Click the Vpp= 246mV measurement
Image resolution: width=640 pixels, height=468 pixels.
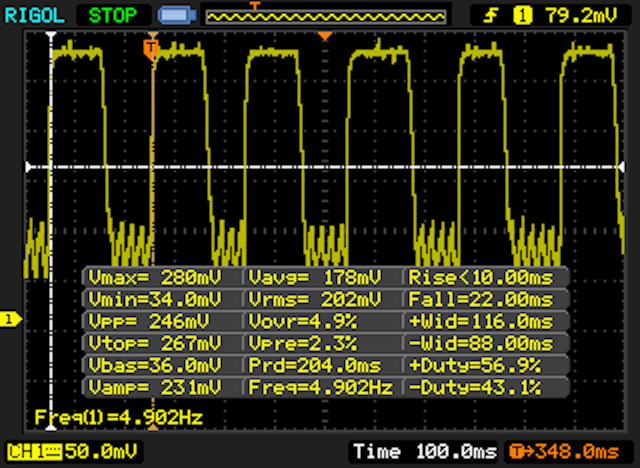[149, 322]
